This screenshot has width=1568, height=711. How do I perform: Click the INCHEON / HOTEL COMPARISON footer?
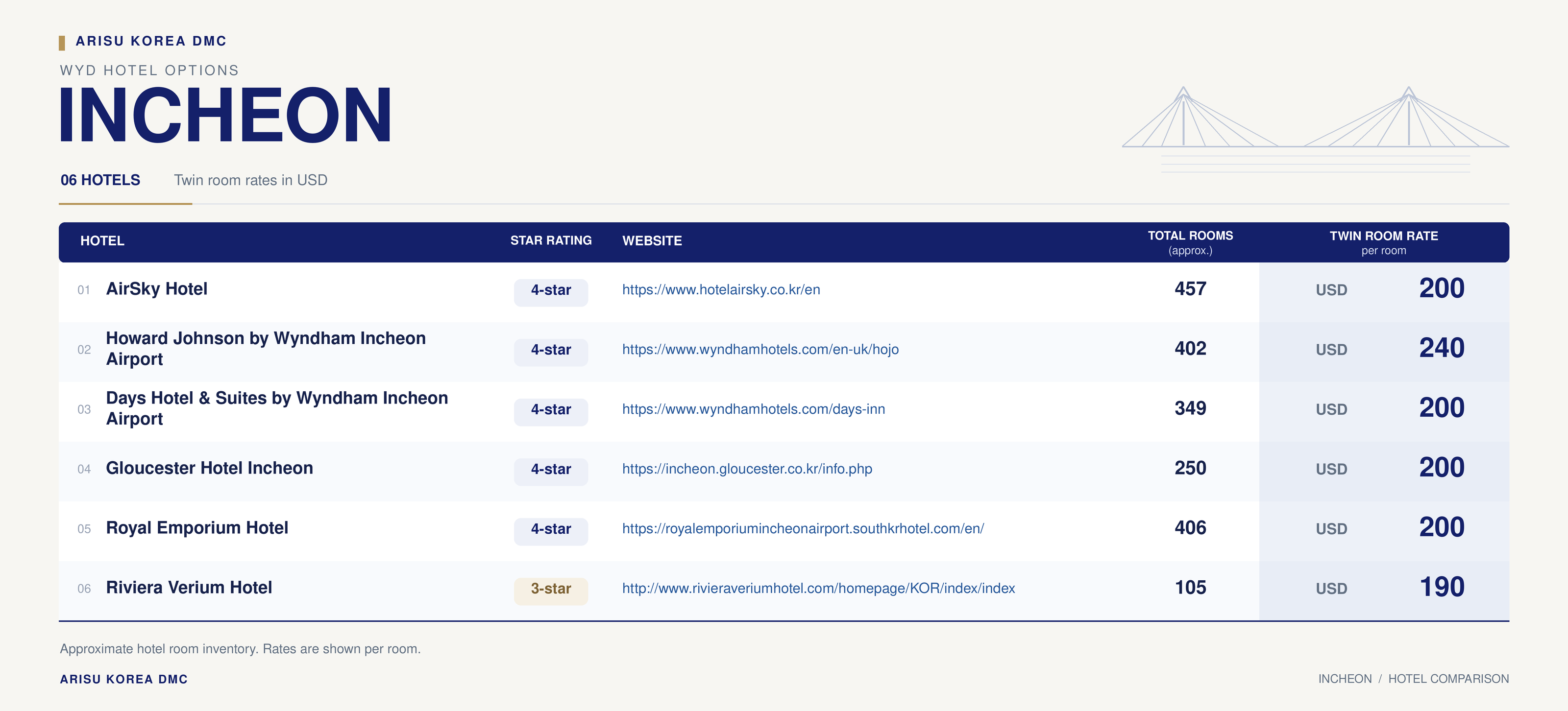tap(1413, 679)
